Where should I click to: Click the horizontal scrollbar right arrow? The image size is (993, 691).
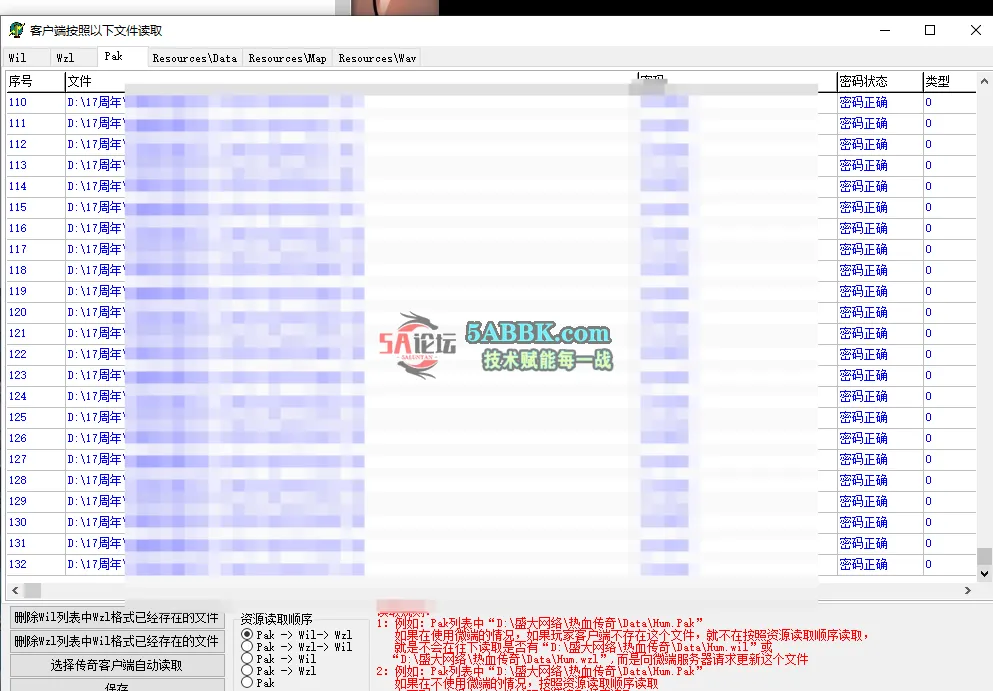(968, 590)
